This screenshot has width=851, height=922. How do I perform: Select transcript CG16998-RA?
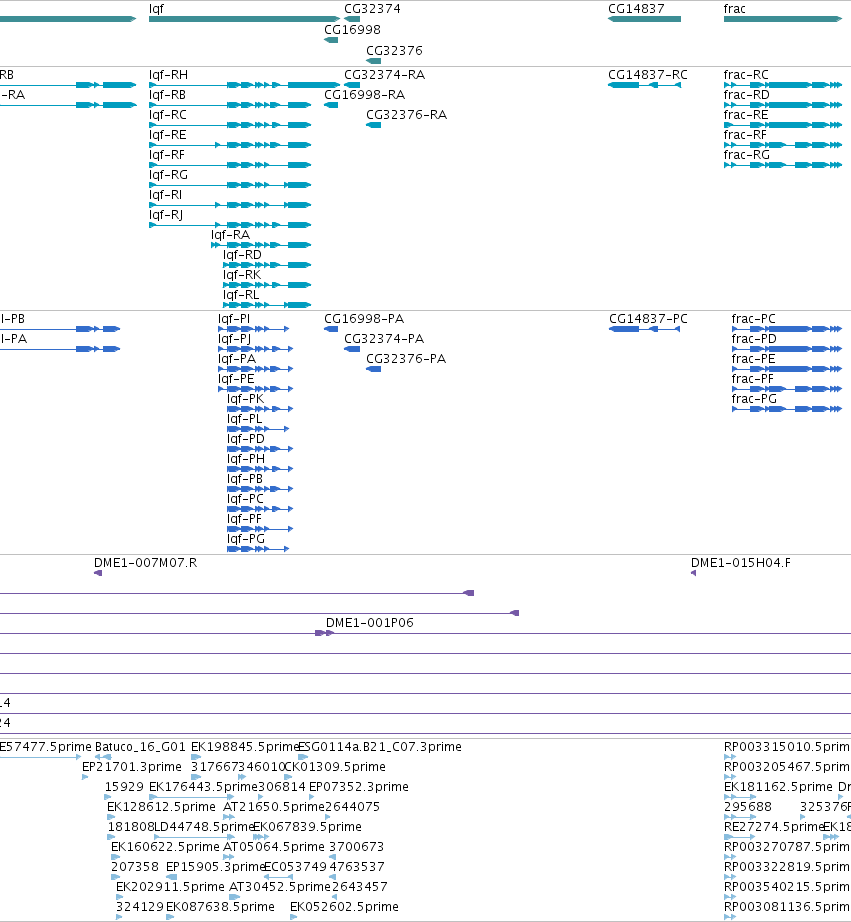(x=365, y=95)
